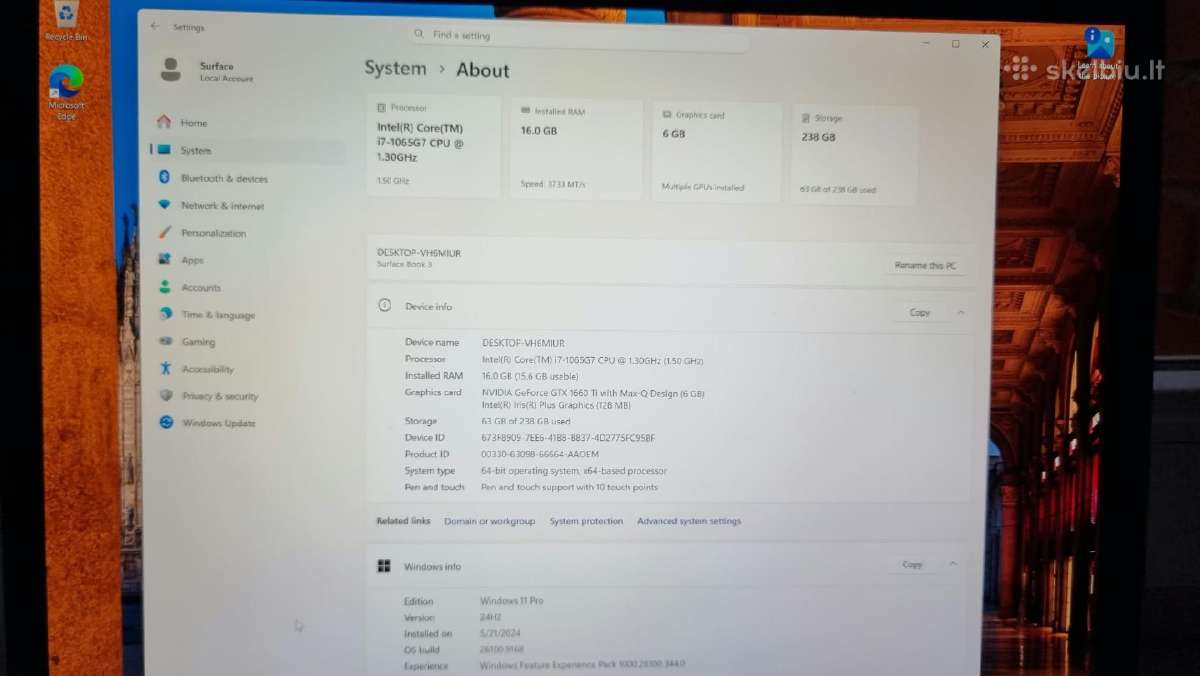Screen dimensions: 1200x676
Task: Copy the Windows info details
Action: (x=912, y=565)
